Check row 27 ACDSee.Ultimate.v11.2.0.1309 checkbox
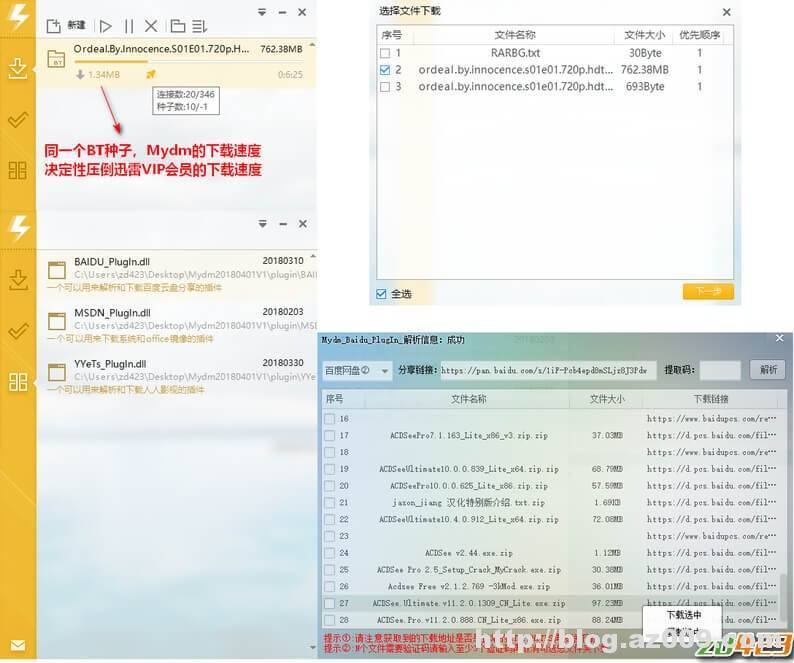 [330, 603]
